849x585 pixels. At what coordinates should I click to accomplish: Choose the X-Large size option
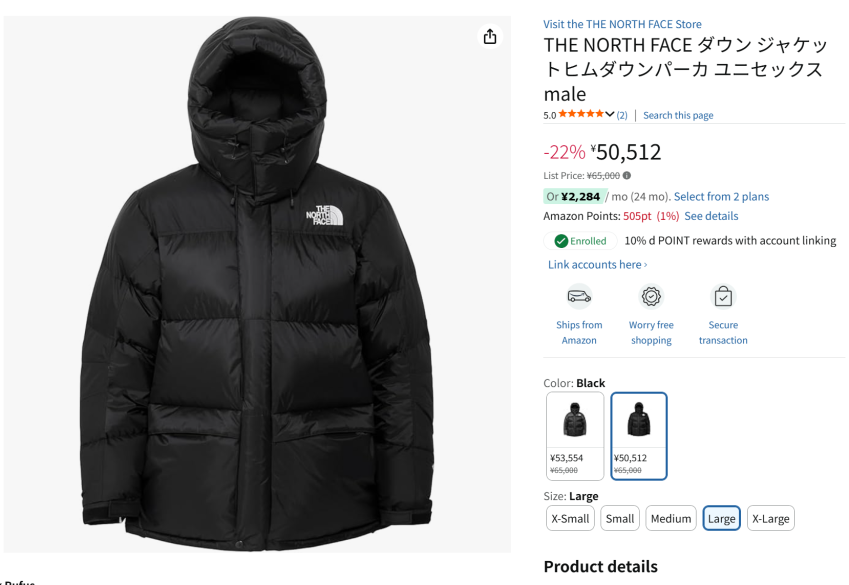click(x=770, y=518)
